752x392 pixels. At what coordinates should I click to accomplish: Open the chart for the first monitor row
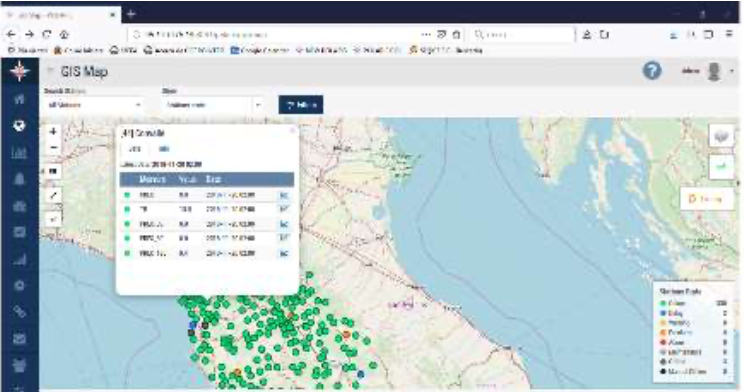click(x=284, y=195)
